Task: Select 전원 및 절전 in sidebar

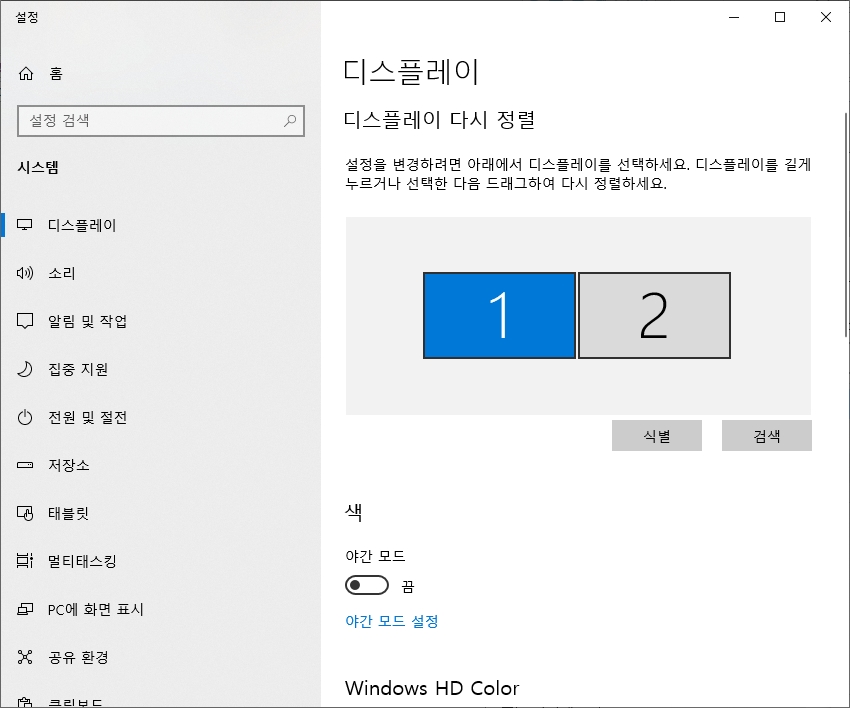Action: click(160, 417)
